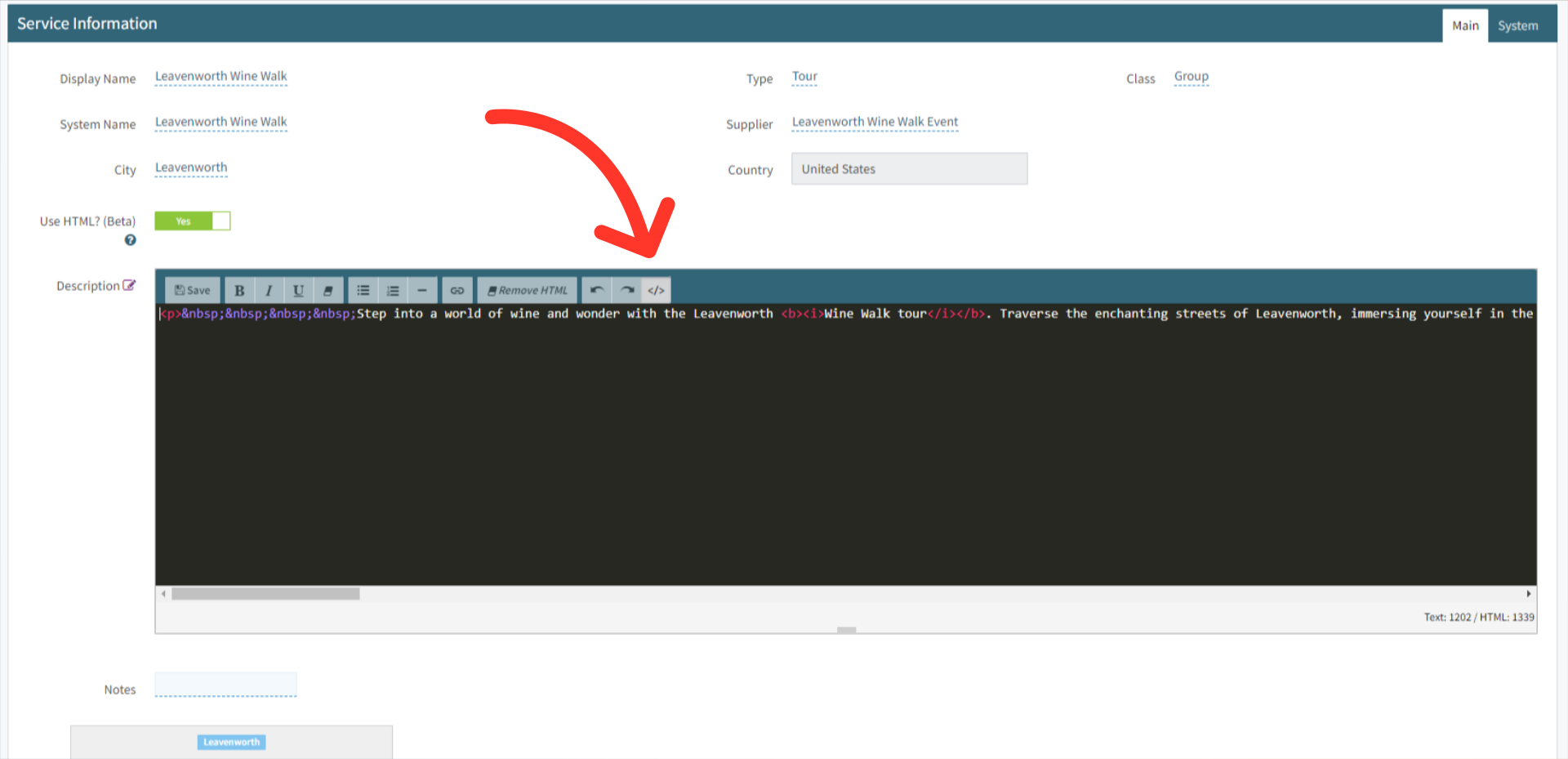Viewport: 1568px width, 759px height.
Task: Switch off the Use HTML toggle
Action: pyautogui.click(x=193, y=221)
